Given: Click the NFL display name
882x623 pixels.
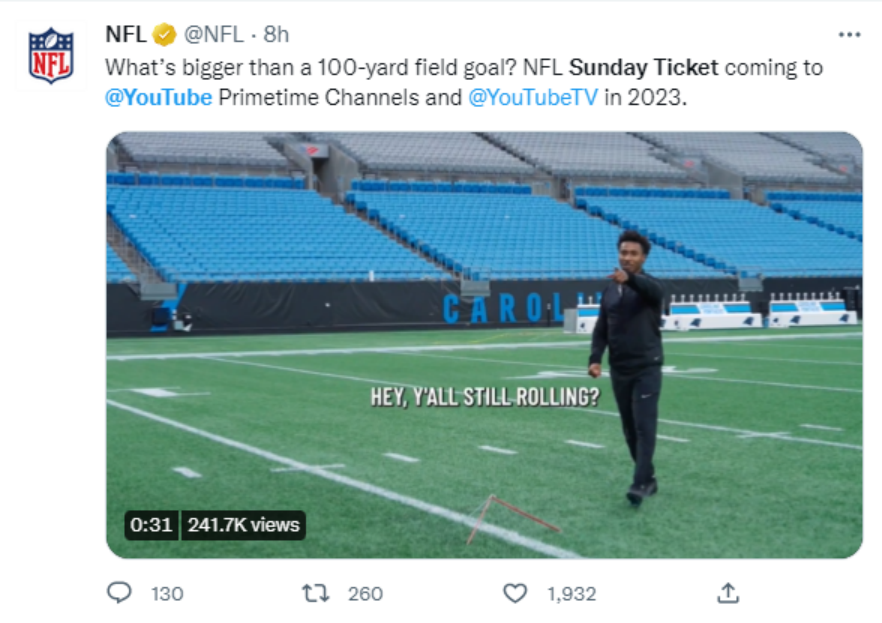Looking at the screenshot, I should click(126, 35).
